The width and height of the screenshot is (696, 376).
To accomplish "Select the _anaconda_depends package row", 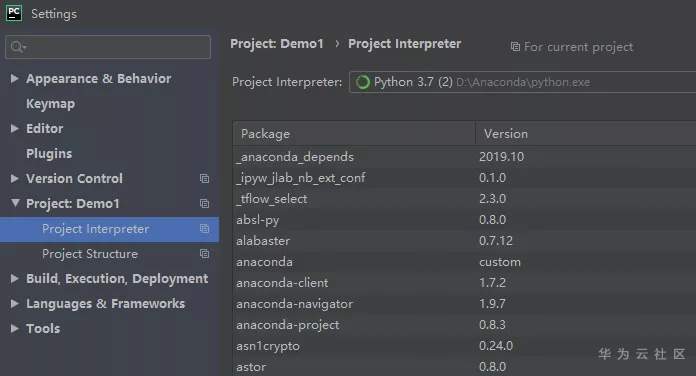I will pyautogui.click(x=465, y=157).
